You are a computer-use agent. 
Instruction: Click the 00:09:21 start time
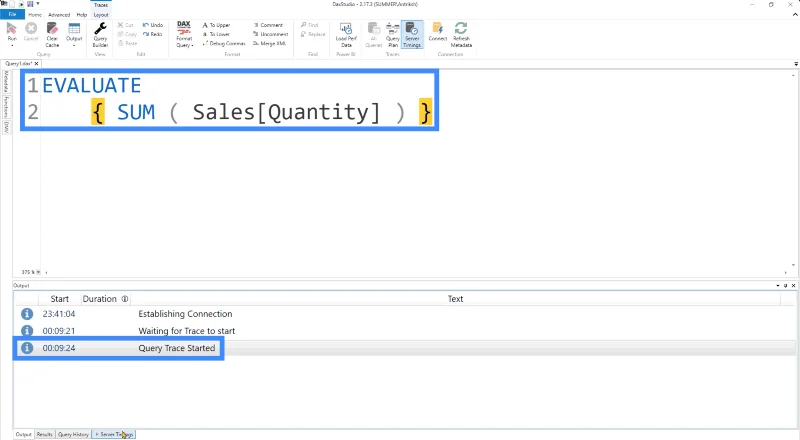point(59,331)
